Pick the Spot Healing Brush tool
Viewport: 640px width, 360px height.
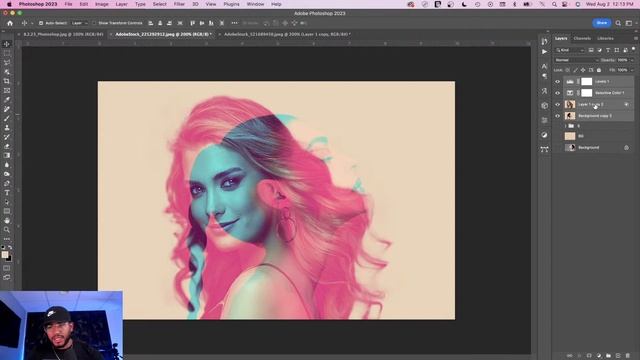click(7, 109)
